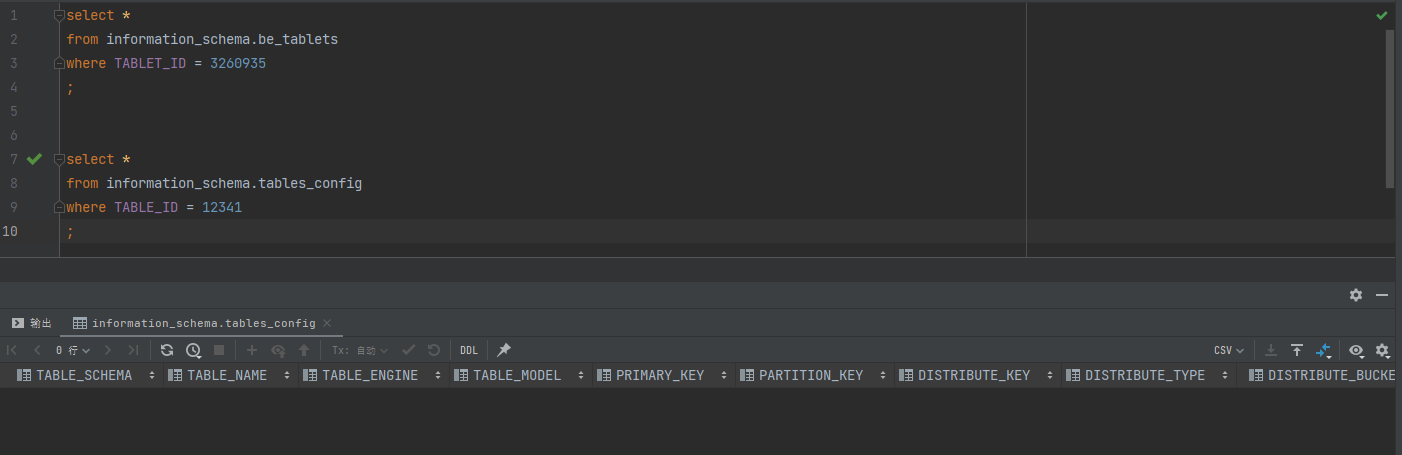1402x455 pixels.
Task: Open tool window gear options
Action: 1356,295
